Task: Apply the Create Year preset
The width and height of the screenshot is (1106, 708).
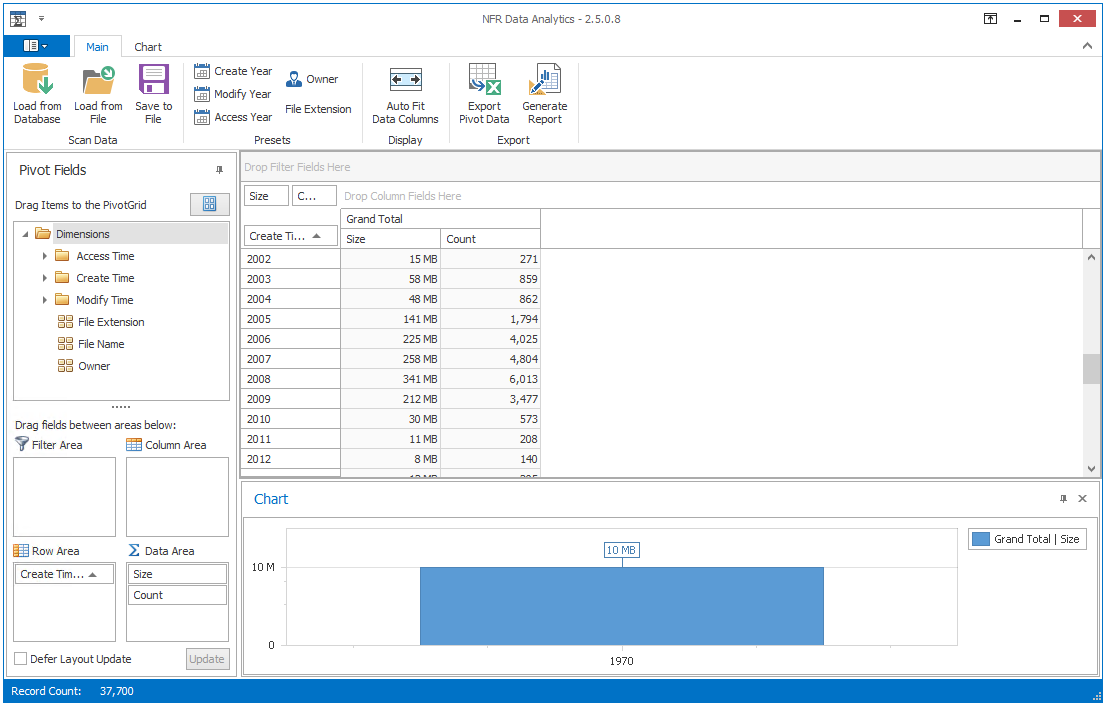Action: pyautogui.click(x=233, y=71)
